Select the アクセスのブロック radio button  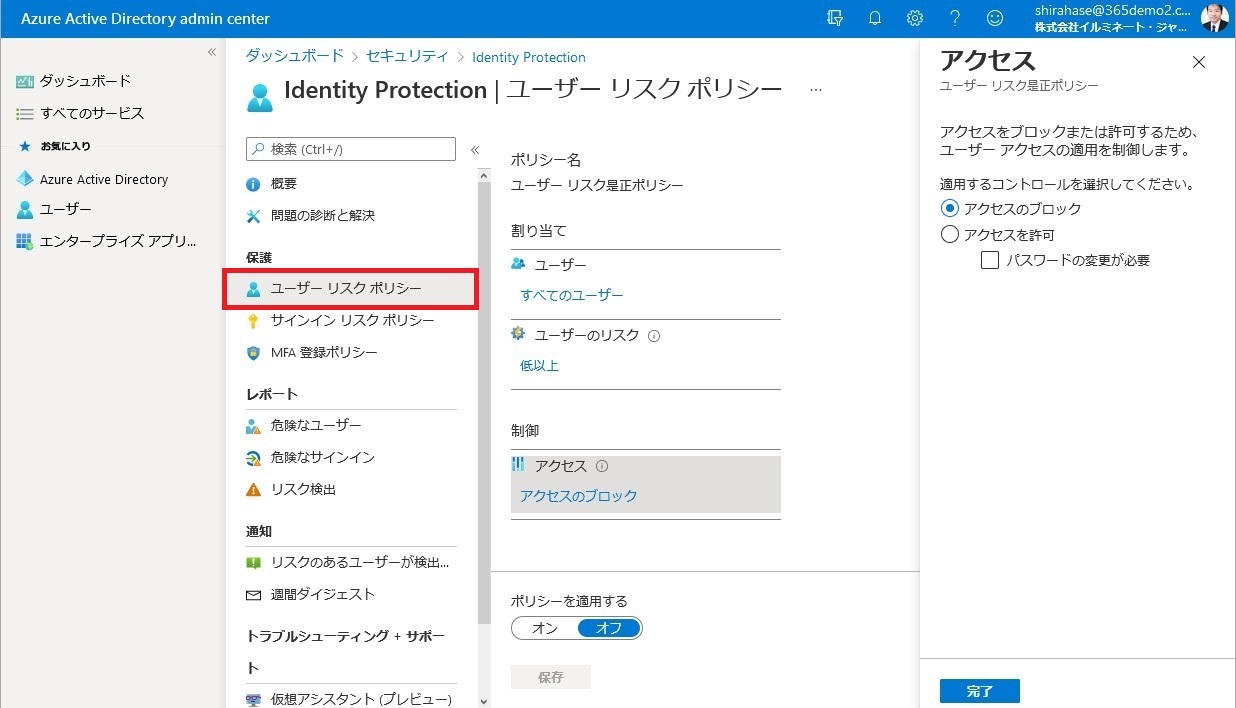point(950,209)
